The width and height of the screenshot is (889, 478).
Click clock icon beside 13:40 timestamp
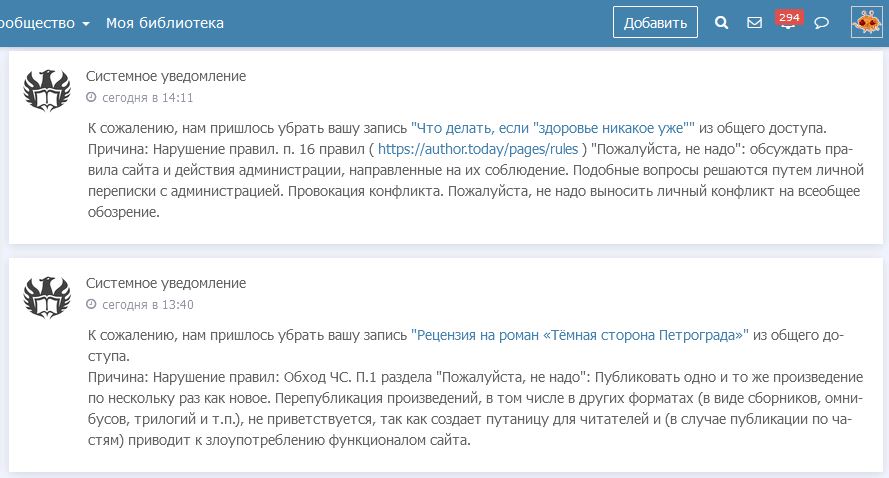coord(91,305)
